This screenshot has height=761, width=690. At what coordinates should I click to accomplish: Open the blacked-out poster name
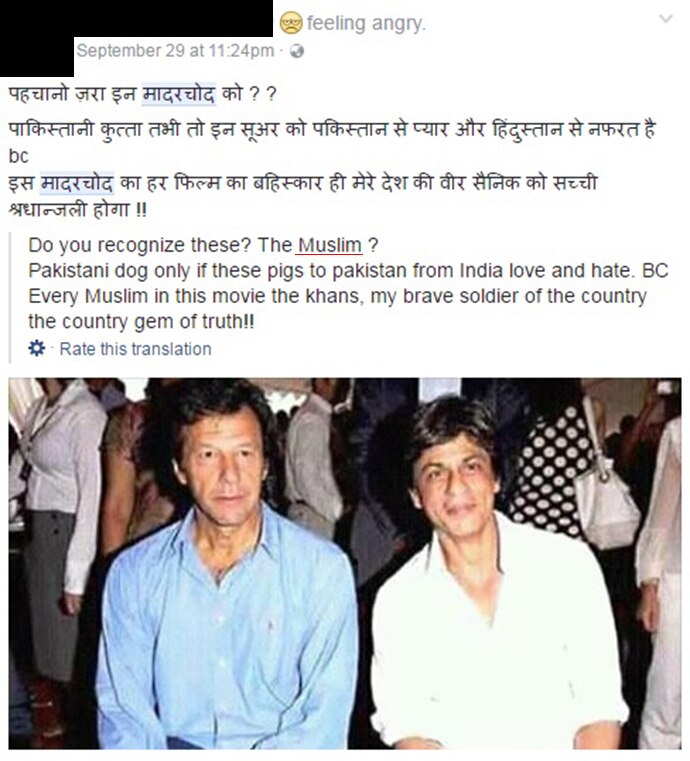pyautogui.click(x=174, y=18)
